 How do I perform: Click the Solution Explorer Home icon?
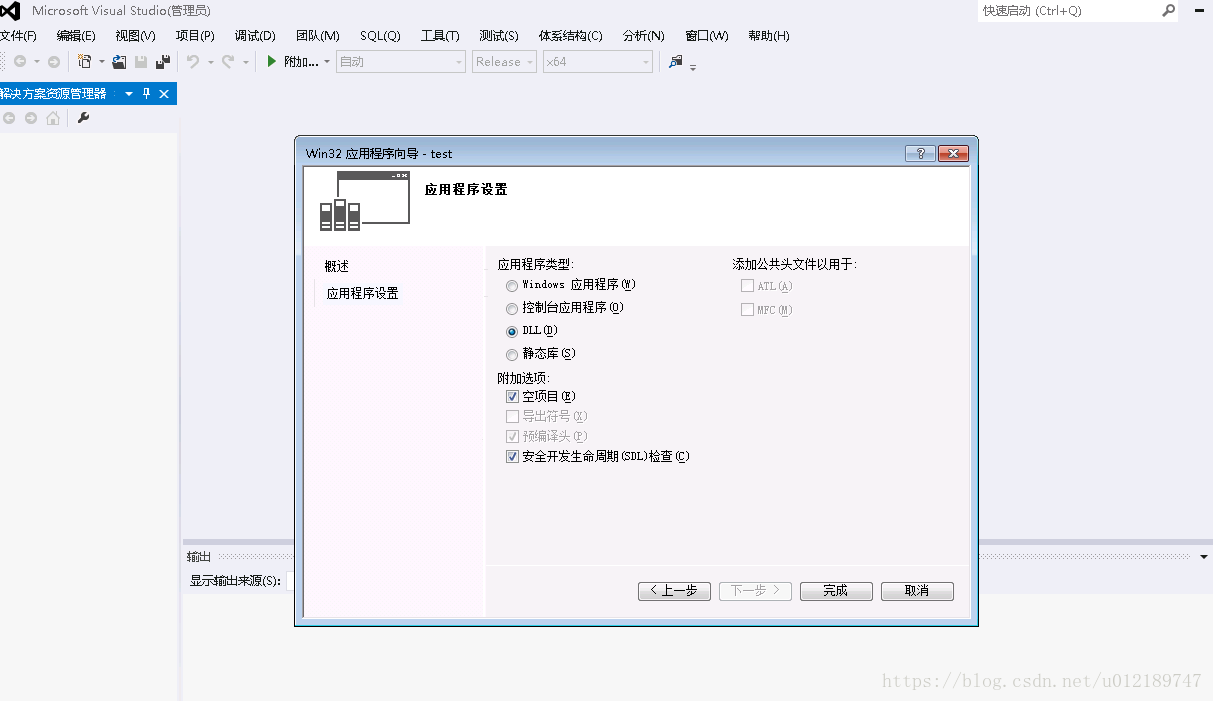tap(53, 118)
